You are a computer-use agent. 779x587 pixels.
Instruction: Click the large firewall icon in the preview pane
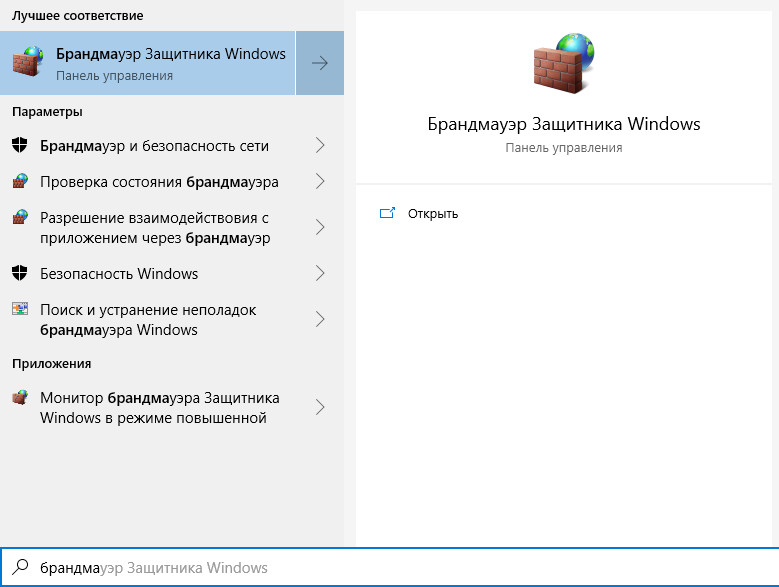click(564, 63)
